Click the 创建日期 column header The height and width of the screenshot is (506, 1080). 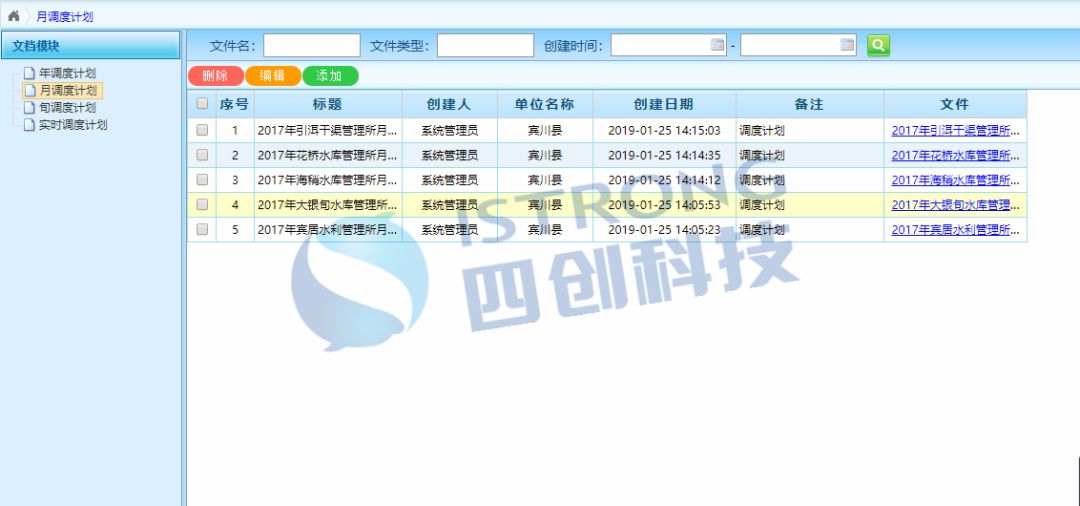663,104
